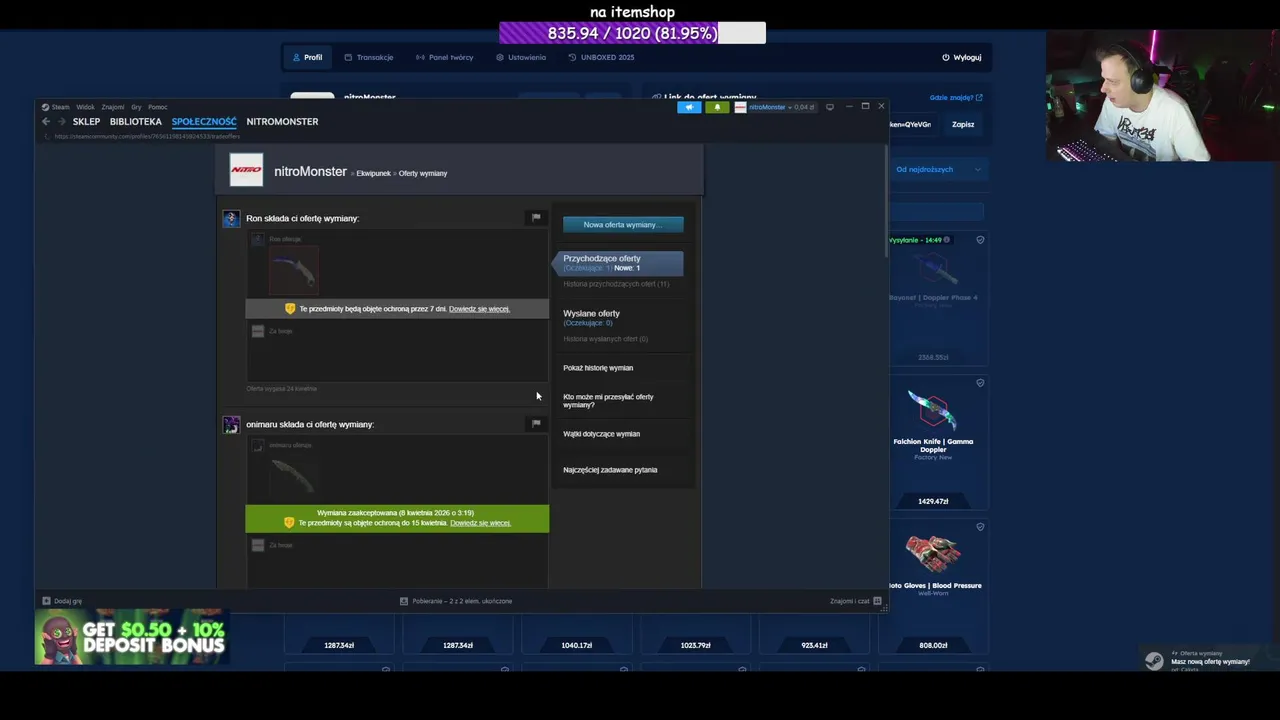Open Od najdroższych sort dropdown
The width and height of the screenshot is (1280, 720).
[x=937, y=169]
